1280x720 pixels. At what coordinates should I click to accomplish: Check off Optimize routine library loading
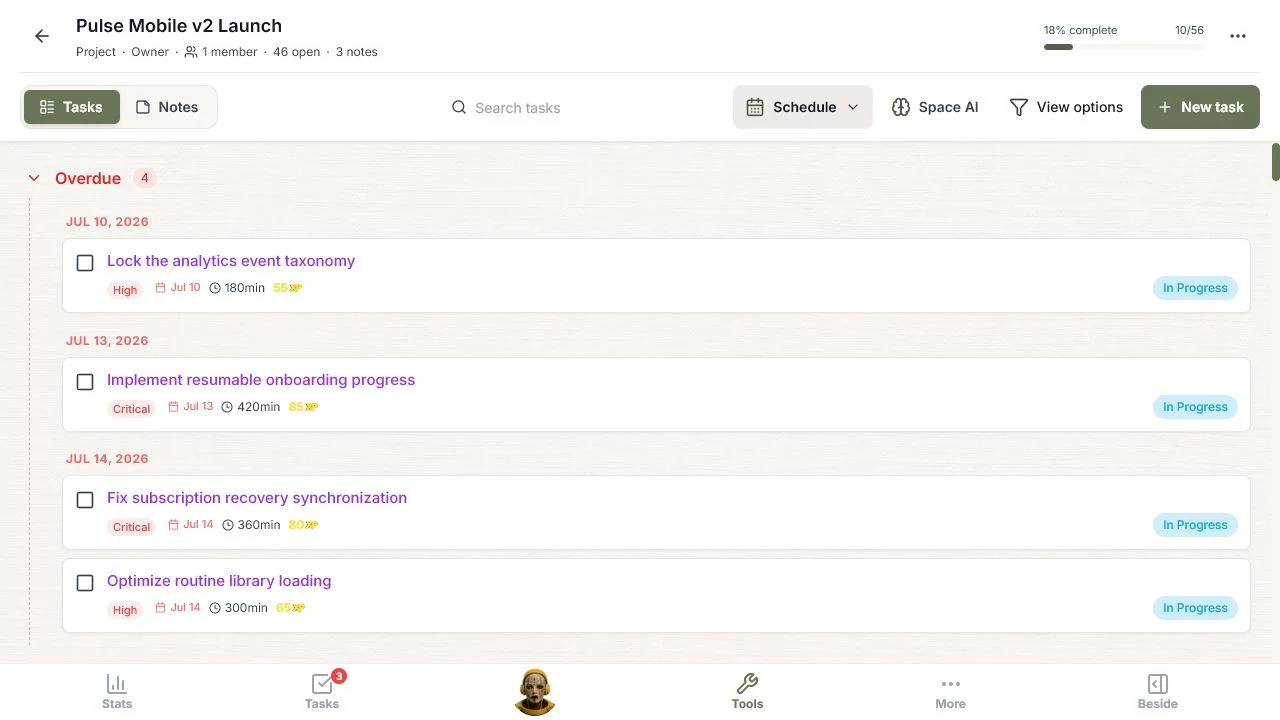click(x=85, y=583)
